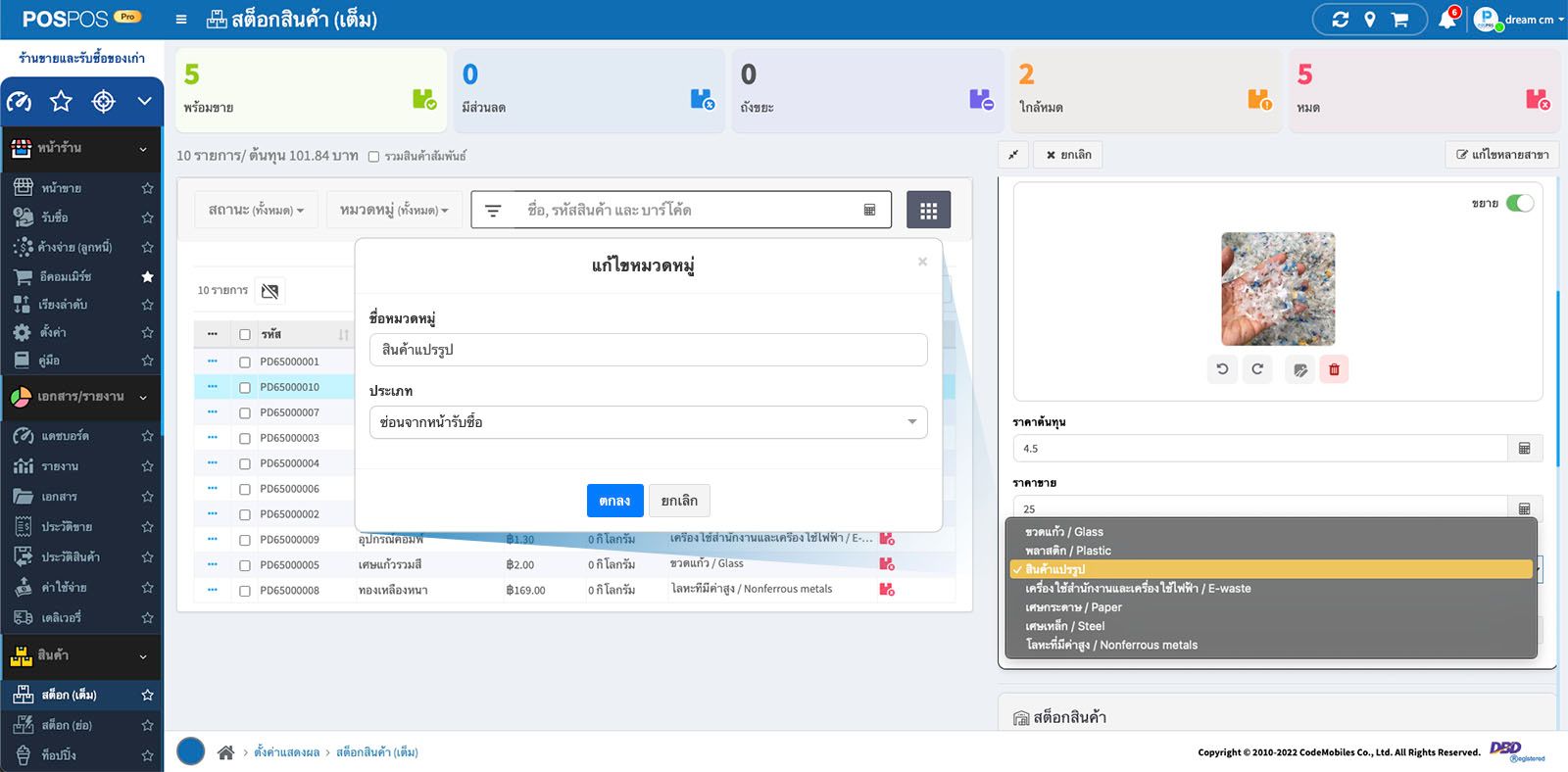
Task: Toggle the ขยาย switch off
Action: click(x=1519, y=204)
